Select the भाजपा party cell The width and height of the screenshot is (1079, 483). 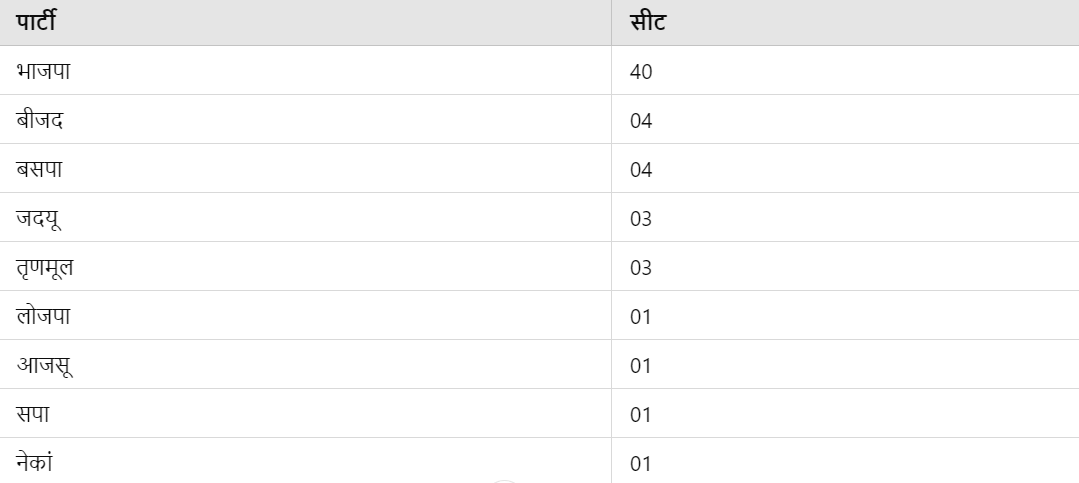point(306,71)
